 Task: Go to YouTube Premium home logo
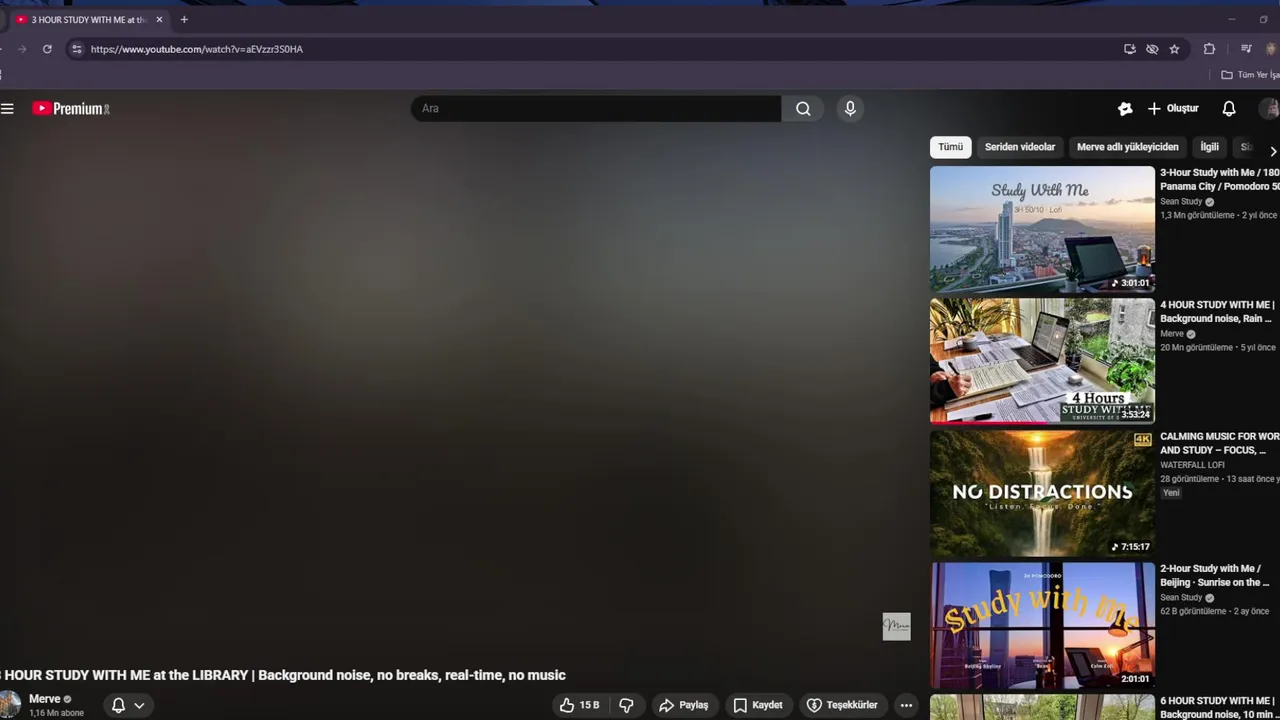click(x=70, y=109)
